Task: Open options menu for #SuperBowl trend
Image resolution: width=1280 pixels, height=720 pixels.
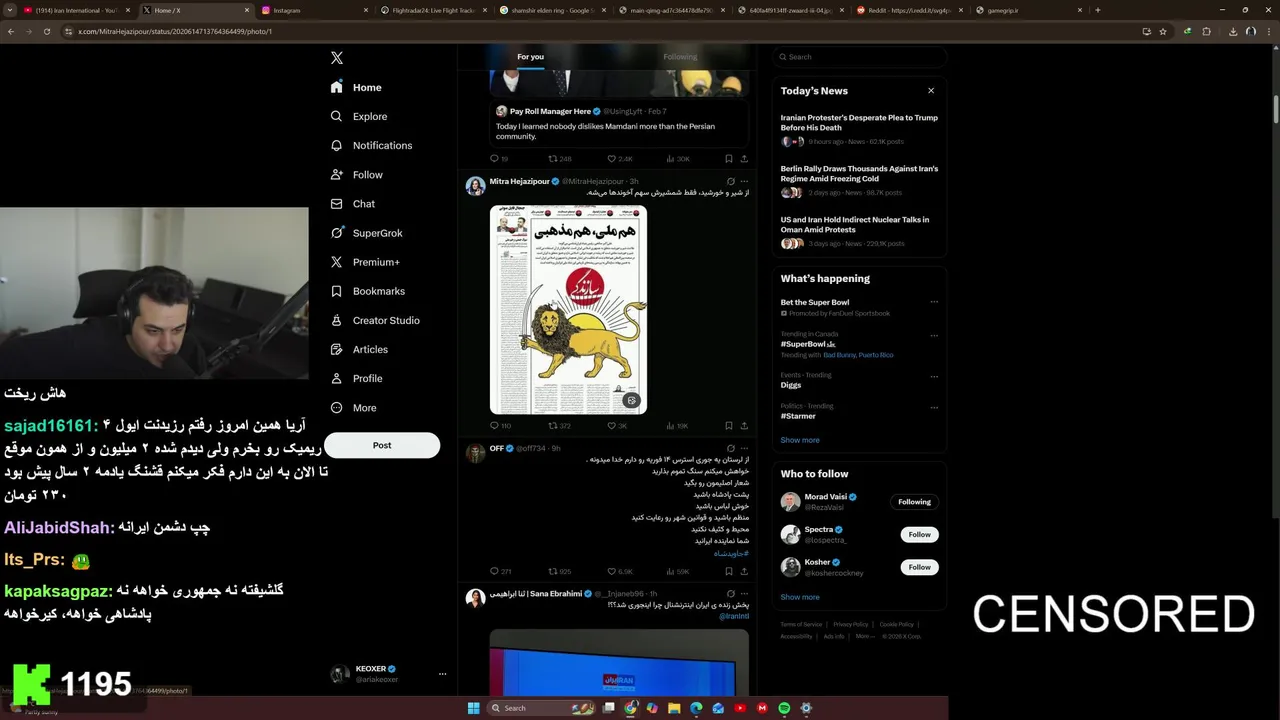Action: point(934,336)
